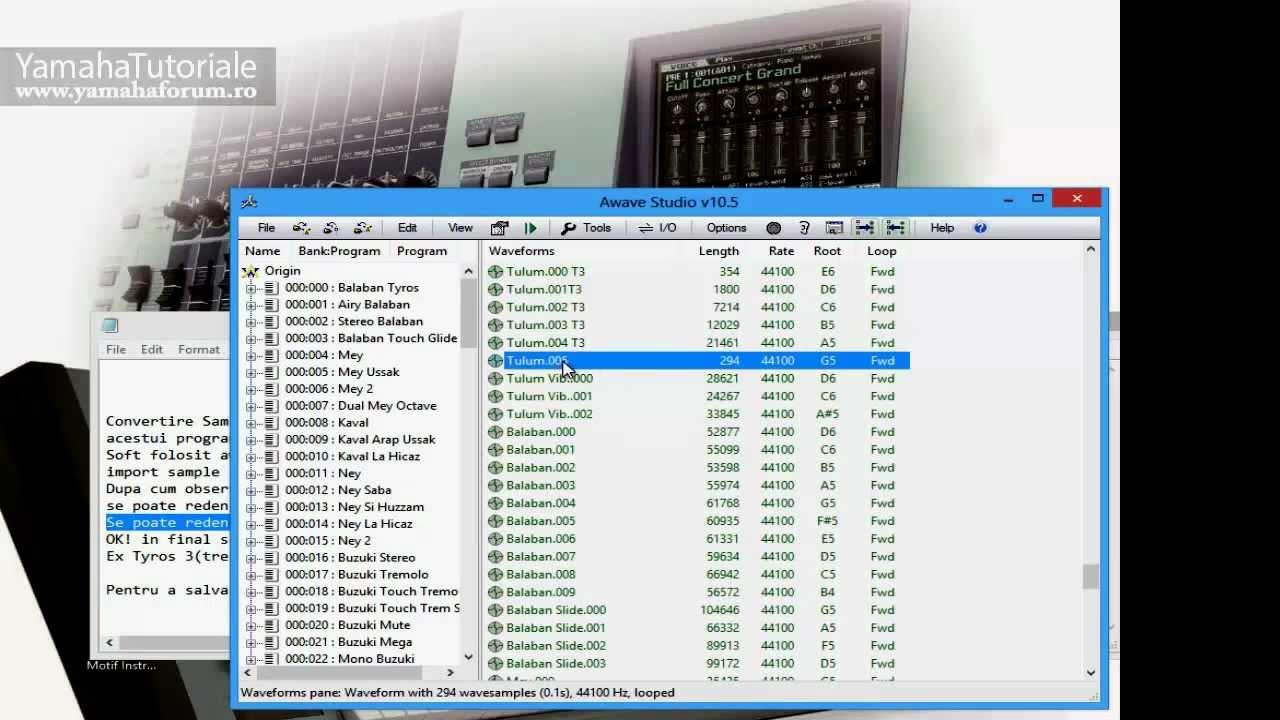Viewport: 1280px width, 720px height.
Task: Select 000:007 : Dual Mey Octave instrument
Action: click(x=360, y=406)
